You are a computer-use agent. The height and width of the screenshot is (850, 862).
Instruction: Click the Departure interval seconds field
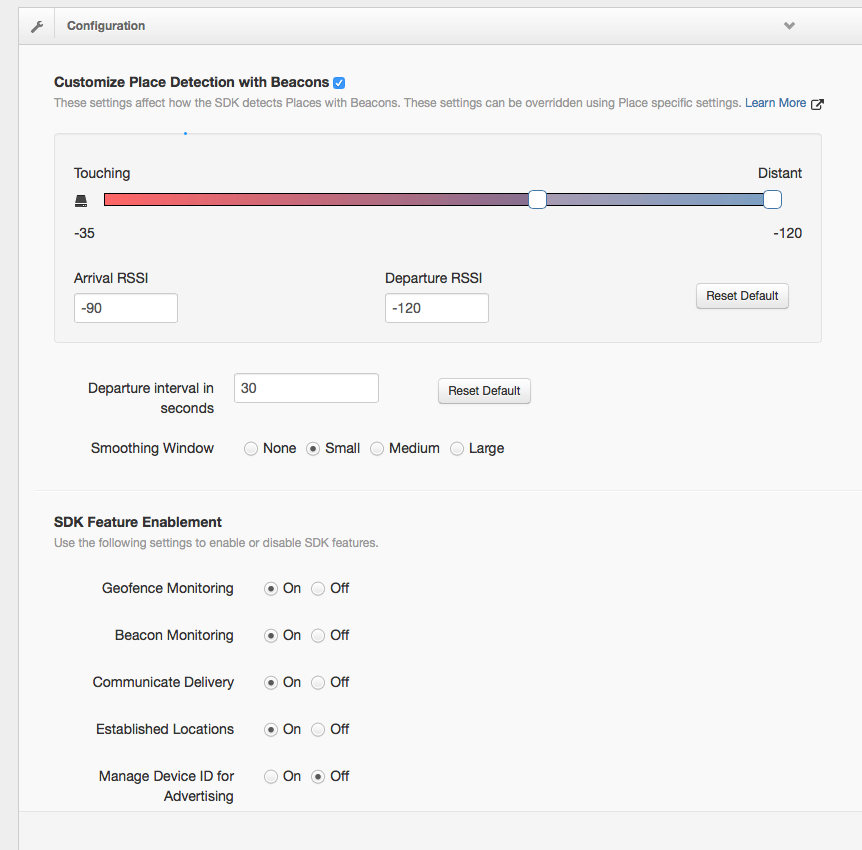tap(306, 388)
